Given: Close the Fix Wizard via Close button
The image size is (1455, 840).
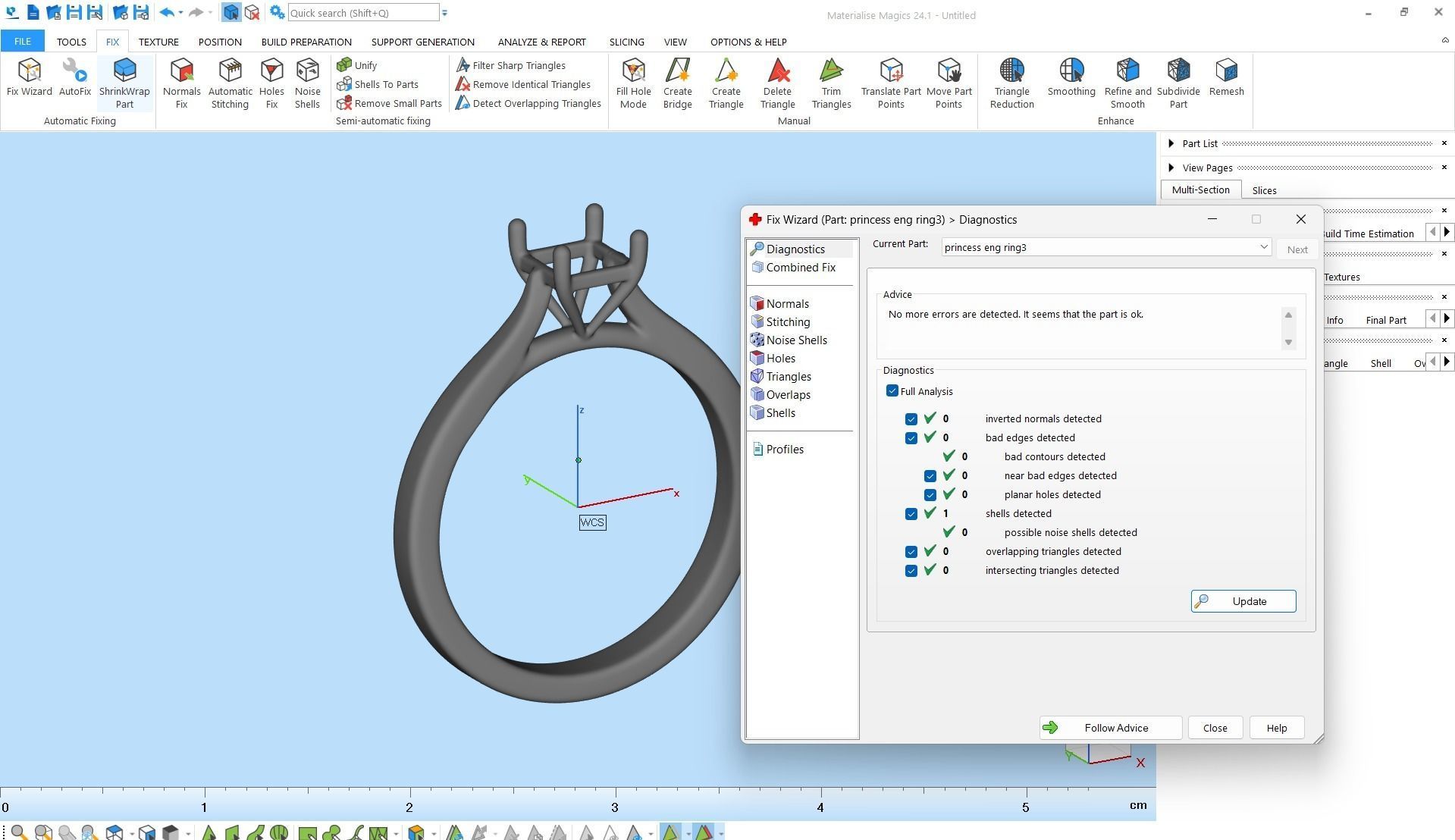Looking at the screenshot, I should 1215,728.
